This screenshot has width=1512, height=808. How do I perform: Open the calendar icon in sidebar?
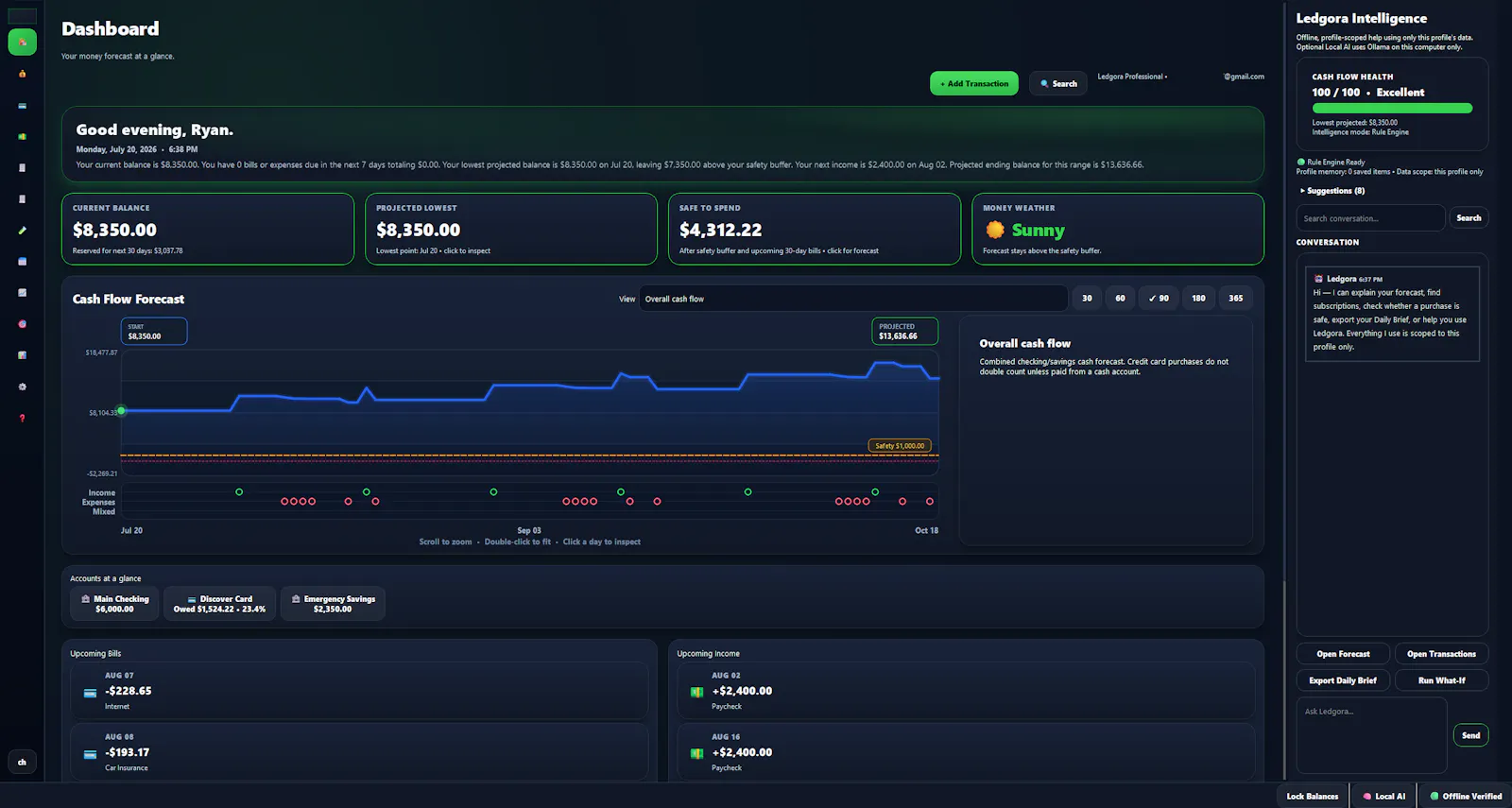coord(22,262)
